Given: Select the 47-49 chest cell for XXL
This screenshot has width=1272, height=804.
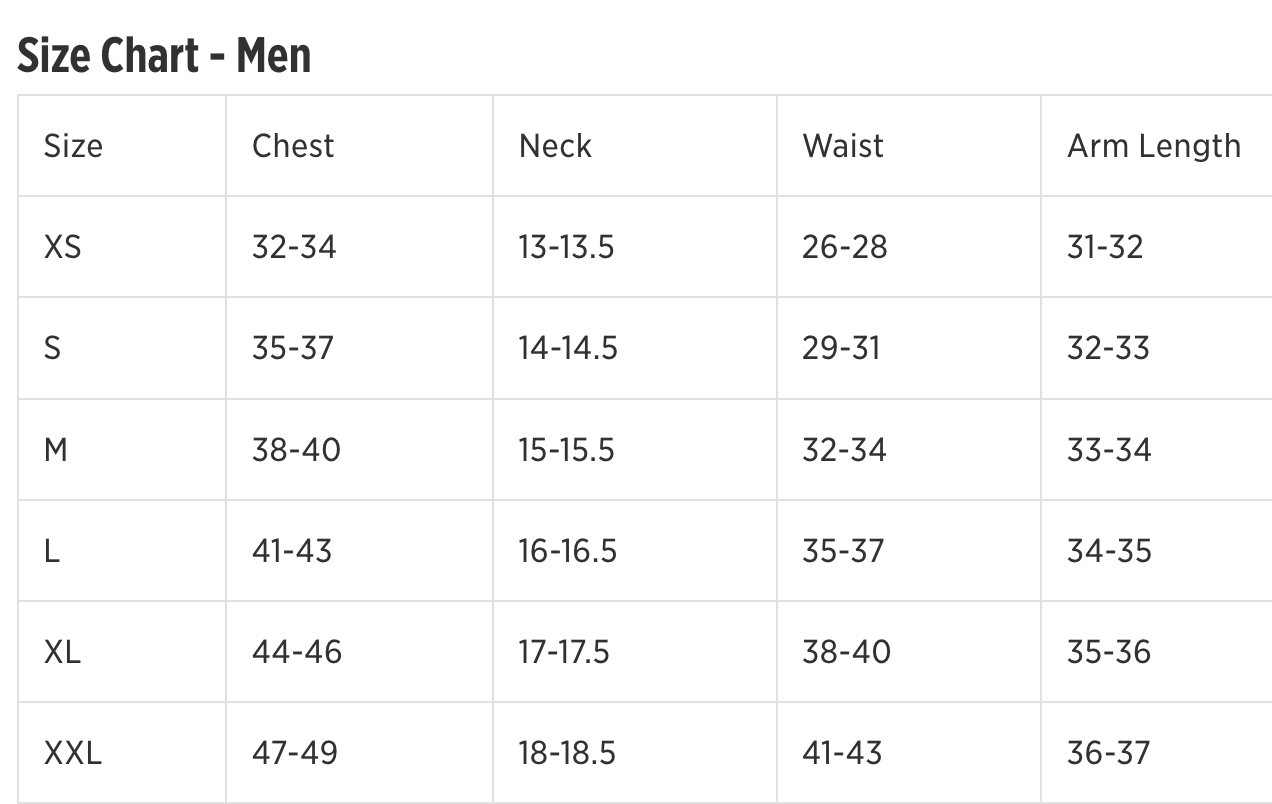Looking at the screenshot, I should [x=295, y=753].
